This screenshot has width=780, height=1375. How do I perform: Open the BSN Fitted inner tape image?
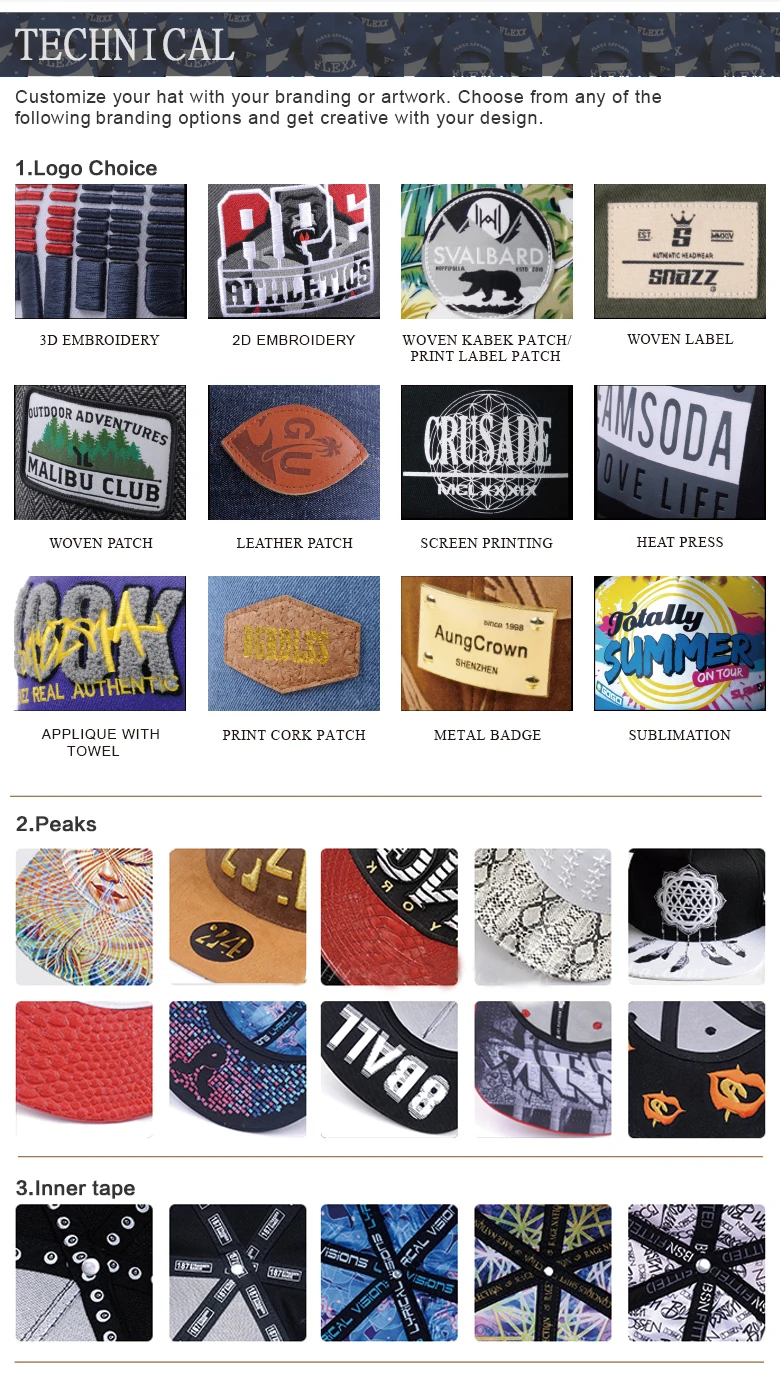pyautogui.click(x=696, y=1272)
